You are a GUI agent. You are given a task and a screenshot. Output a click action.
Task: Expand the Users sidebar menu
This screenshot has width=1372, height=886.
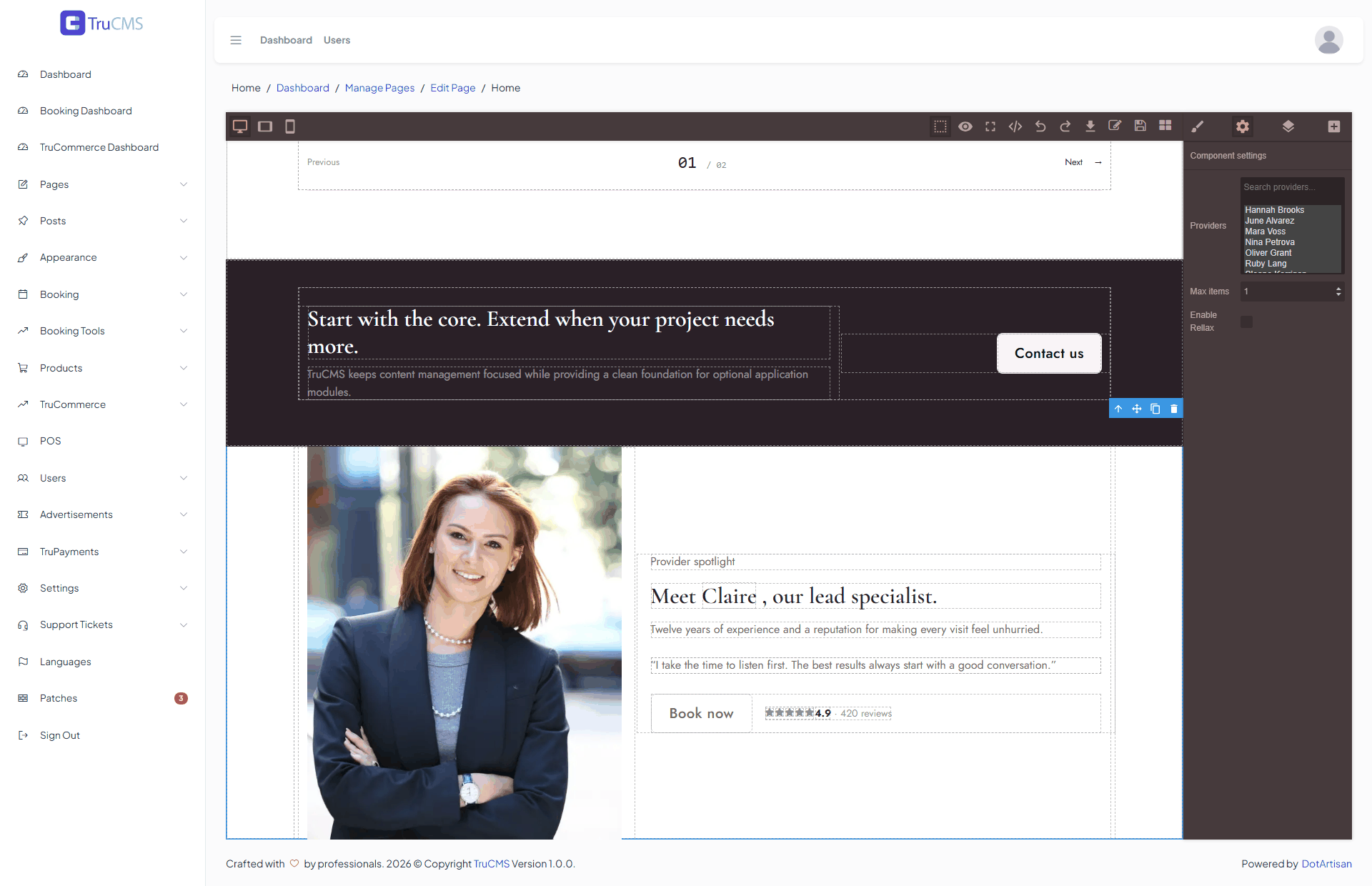tap(102, 478)
